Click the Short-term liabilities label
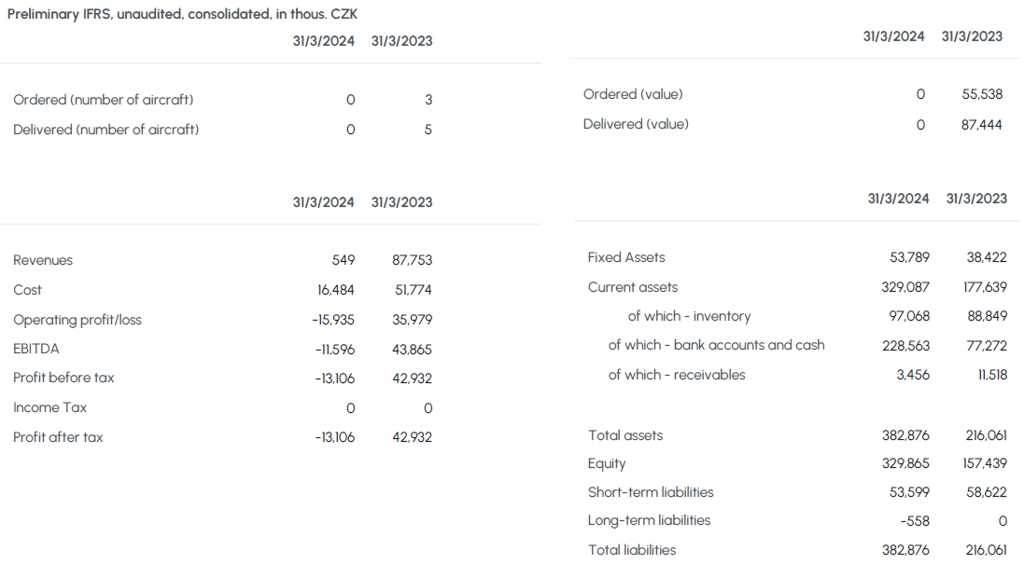 [x=650, y=492]
